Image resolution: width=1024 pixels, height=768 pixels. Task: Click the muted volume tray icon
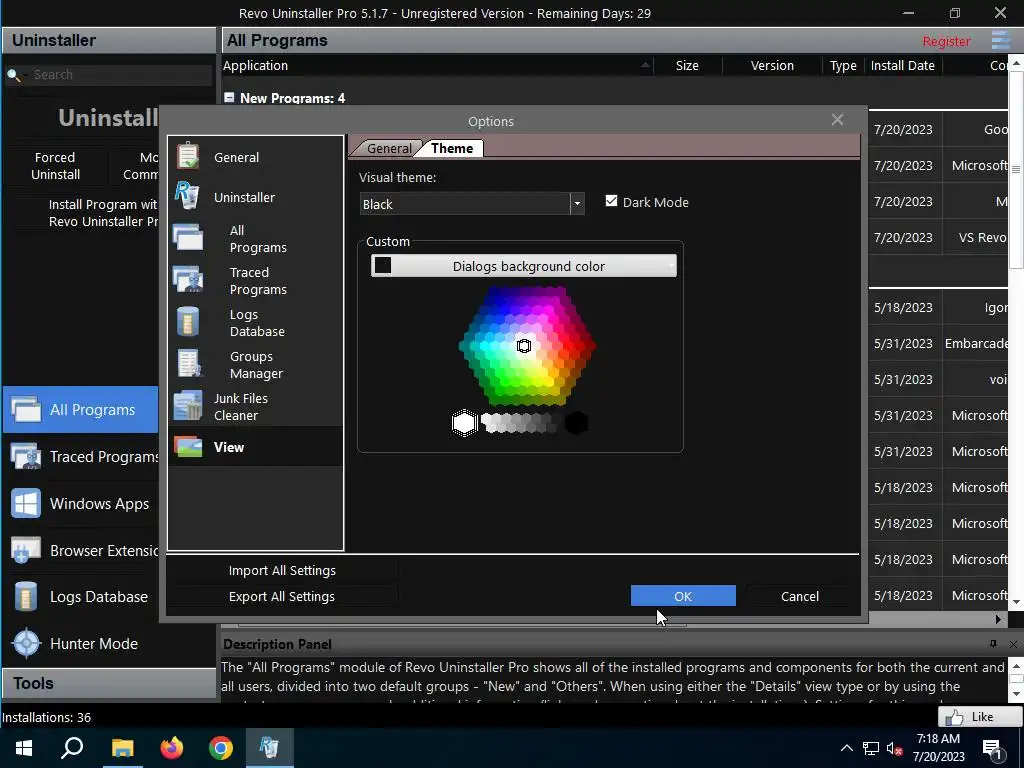[894, 749]
